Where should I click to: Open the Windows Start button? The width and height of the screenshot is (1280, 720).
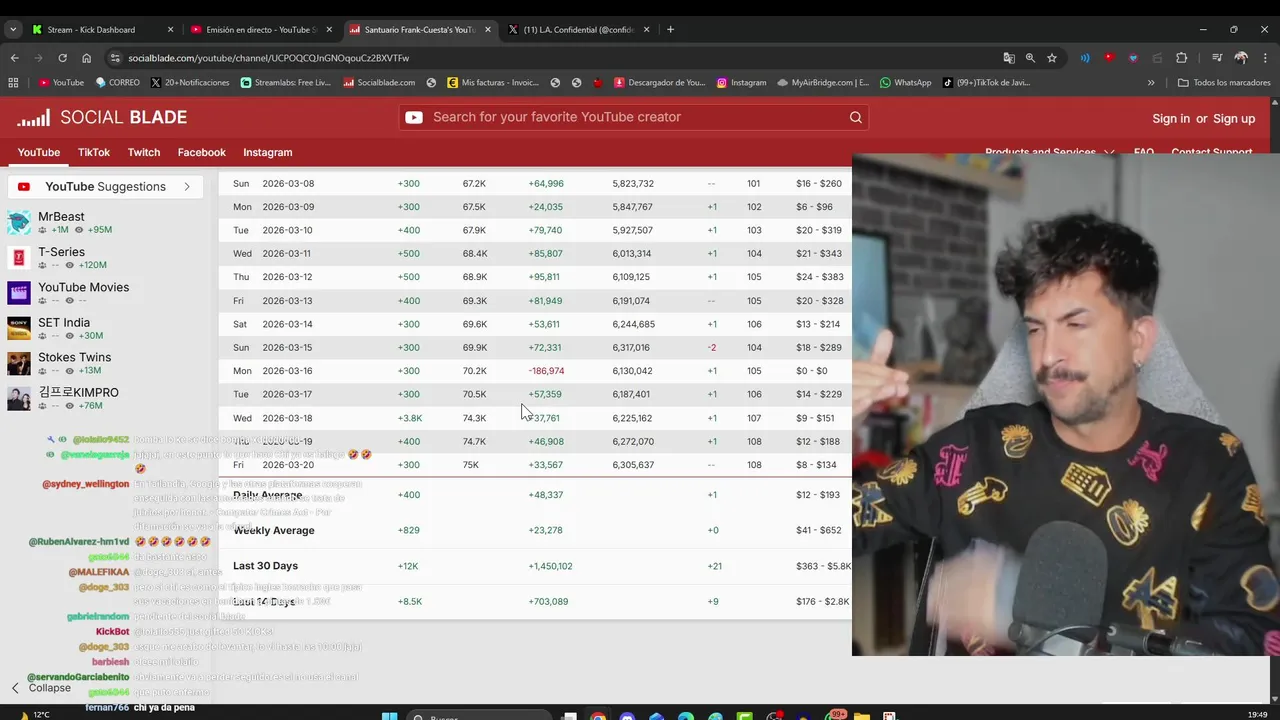tap(390, 716)
